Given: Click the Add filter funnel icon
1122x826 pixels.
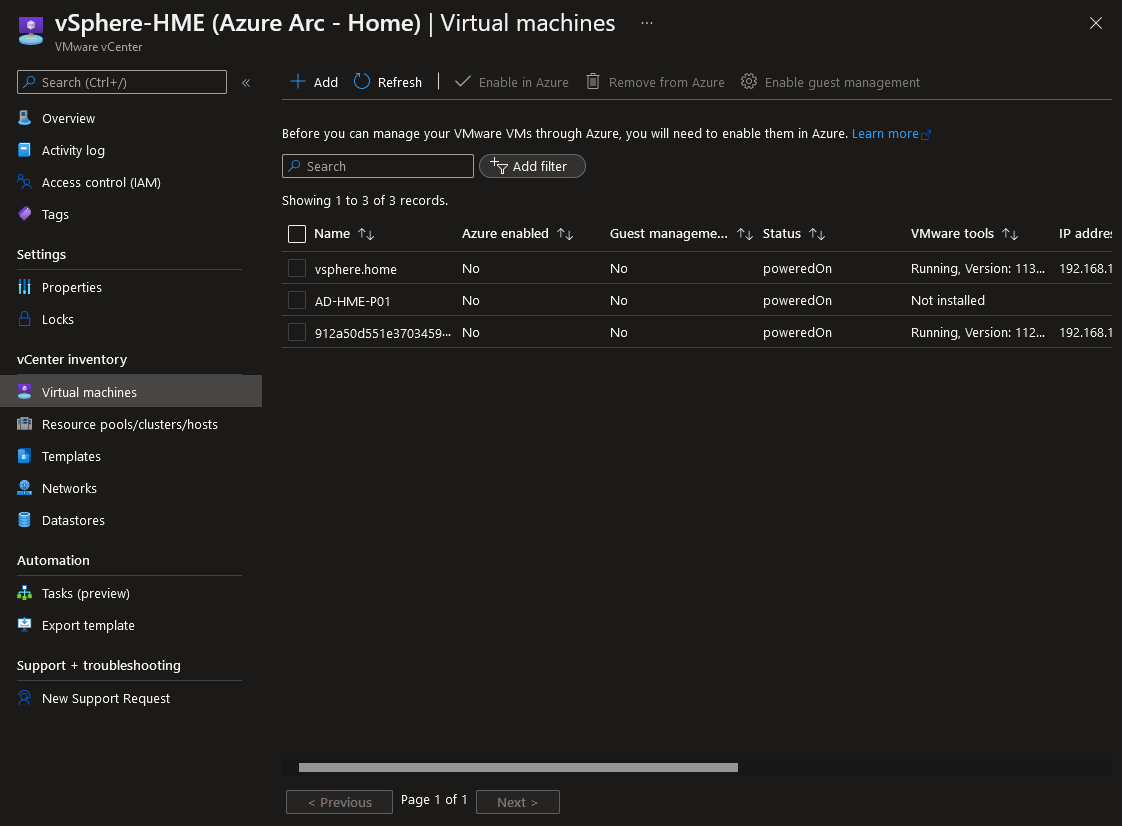Looking at the screenshot, I should [499, 166].
